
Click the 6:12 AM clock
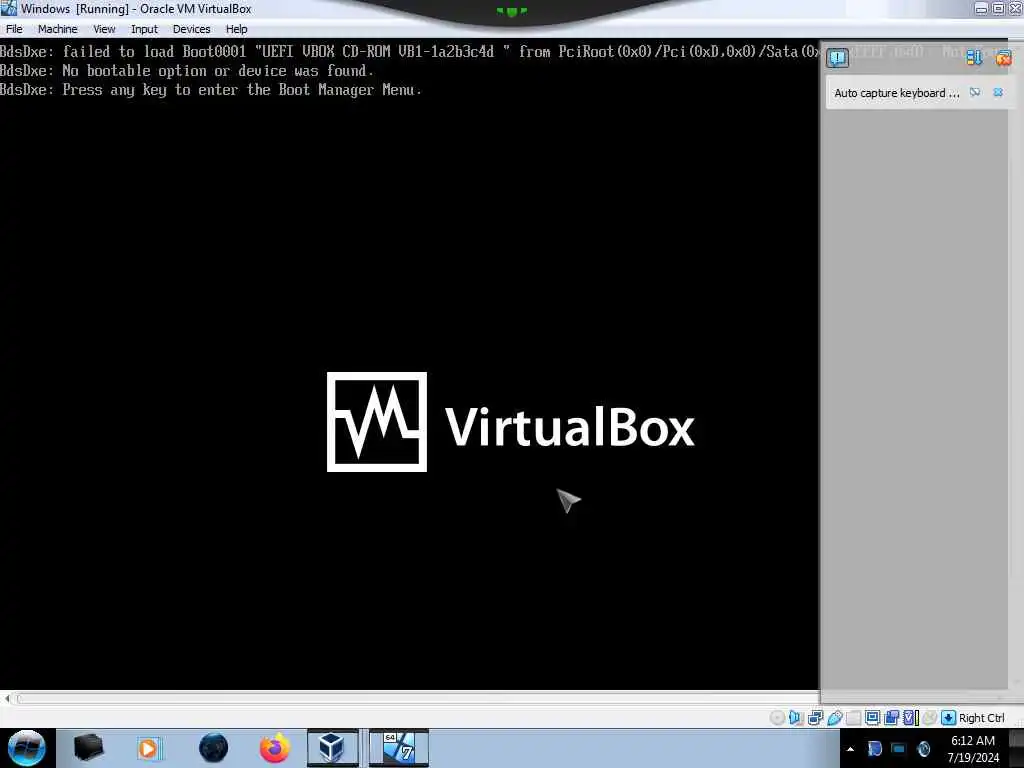pos(972,741)
